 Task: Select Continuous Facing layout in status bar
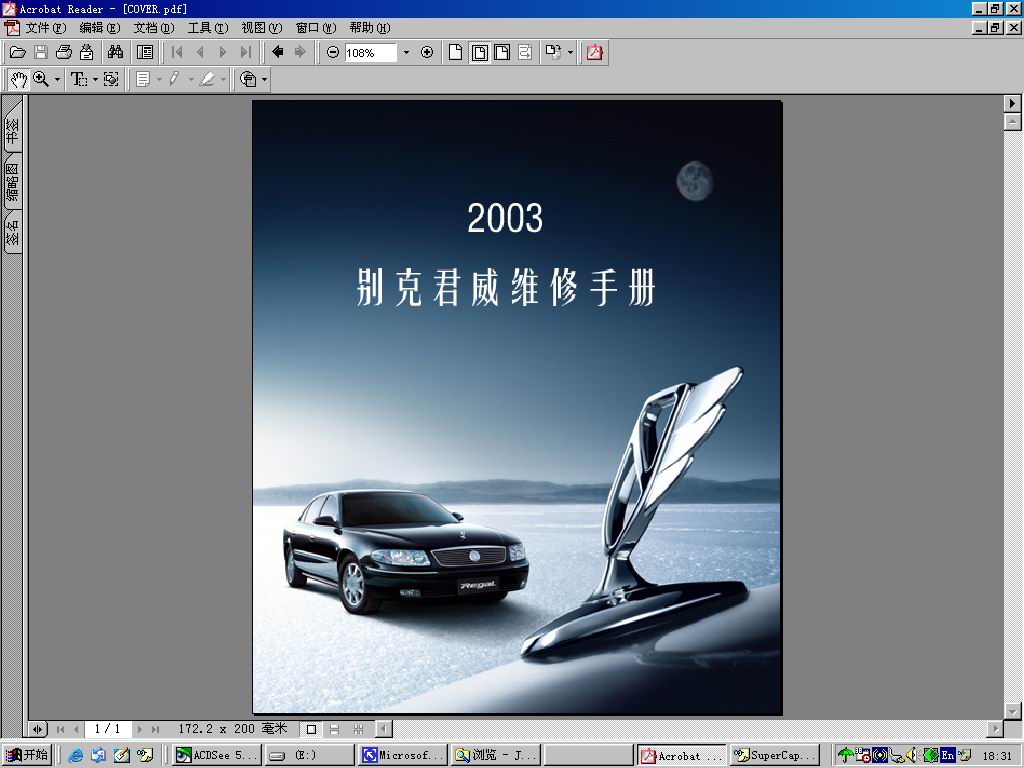tap(358, 729)
